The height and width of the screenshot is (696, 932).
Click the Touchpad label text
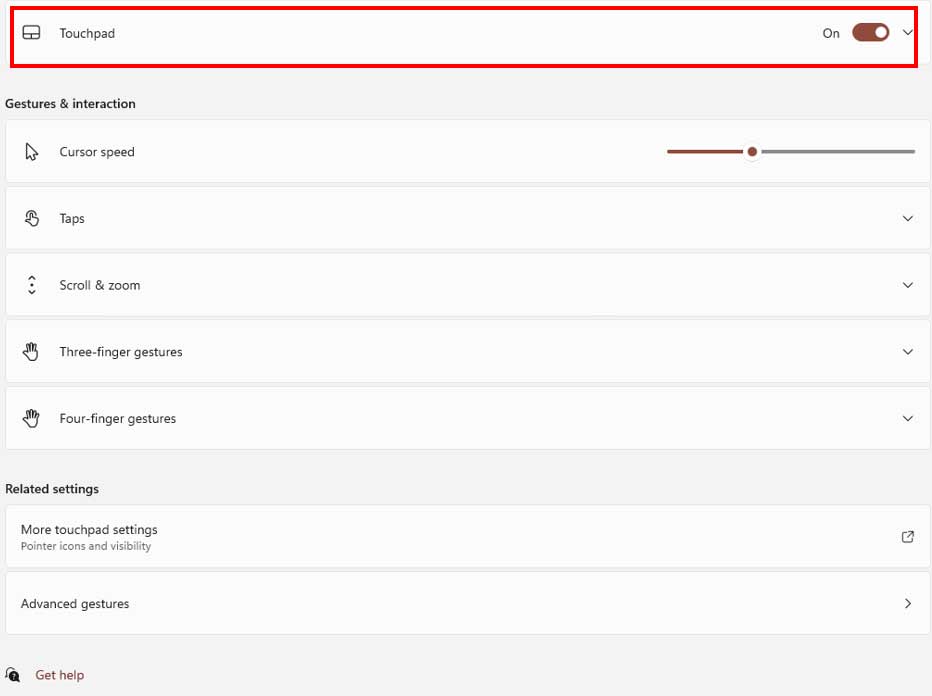(87, 33)
